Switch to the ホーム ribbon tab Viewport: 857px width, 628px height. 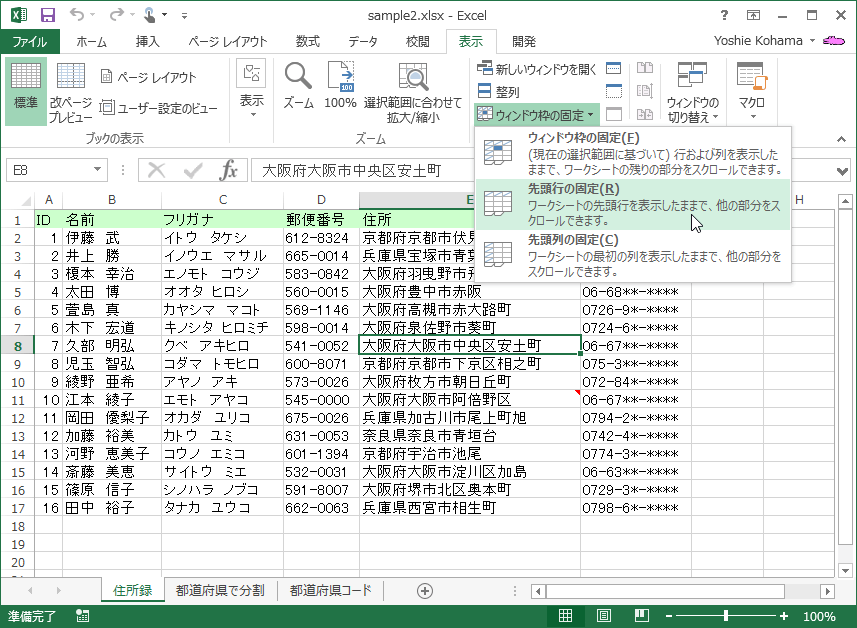[92, 41]
